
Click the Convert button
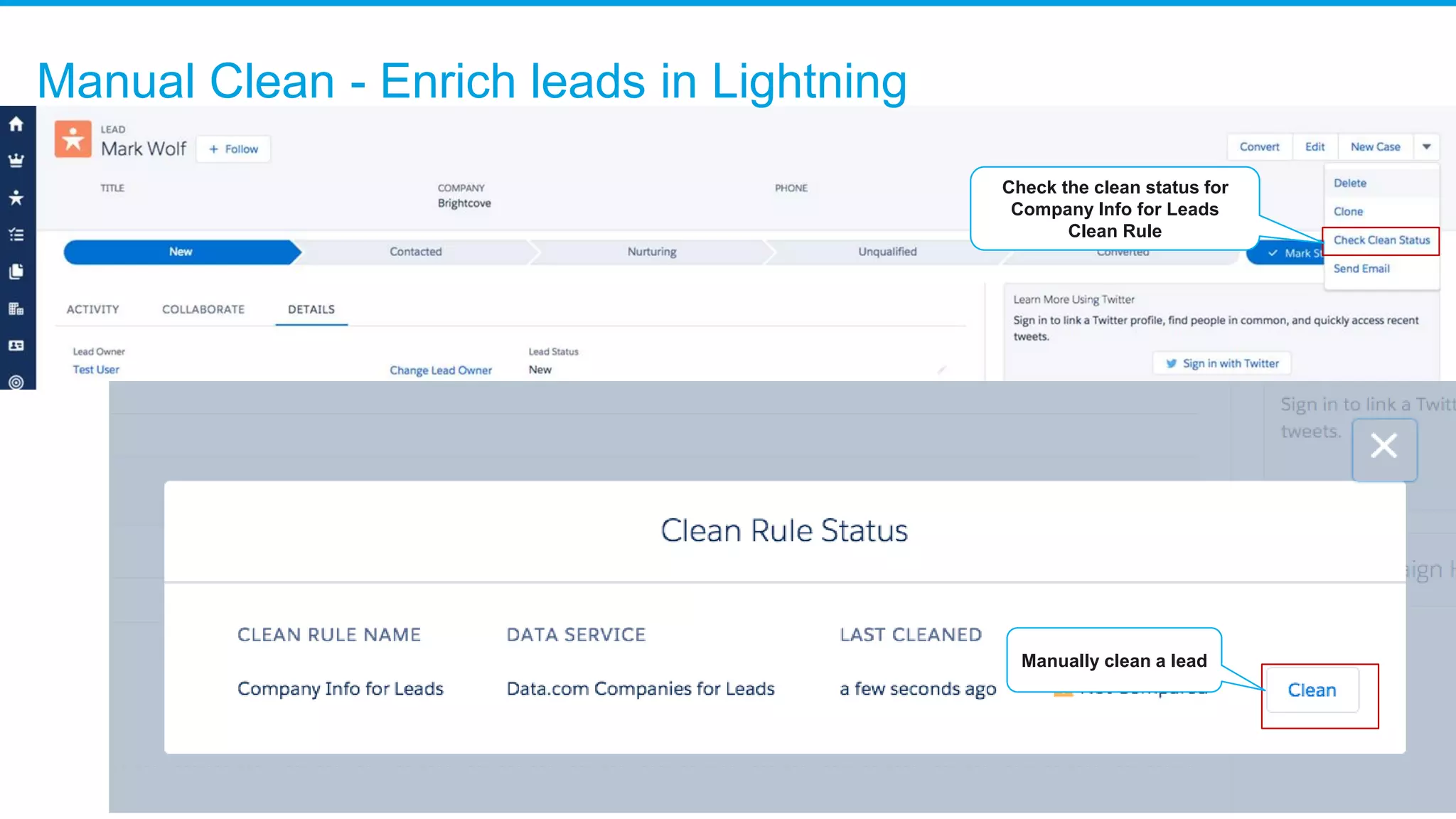point(1260,146)
